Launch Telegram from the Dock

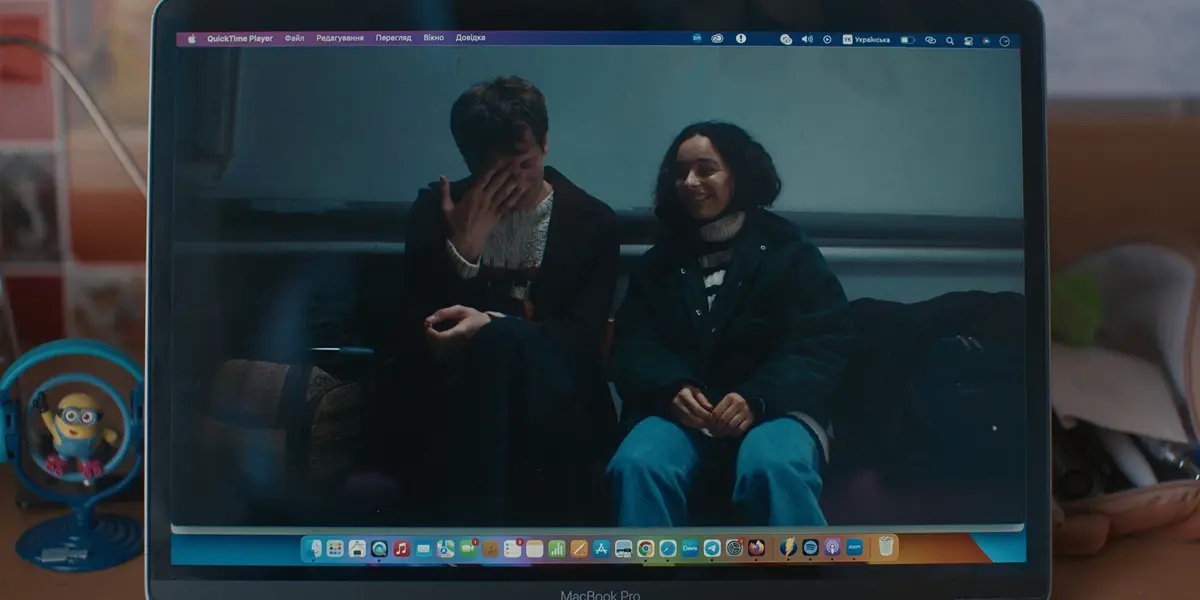[712, 548]
